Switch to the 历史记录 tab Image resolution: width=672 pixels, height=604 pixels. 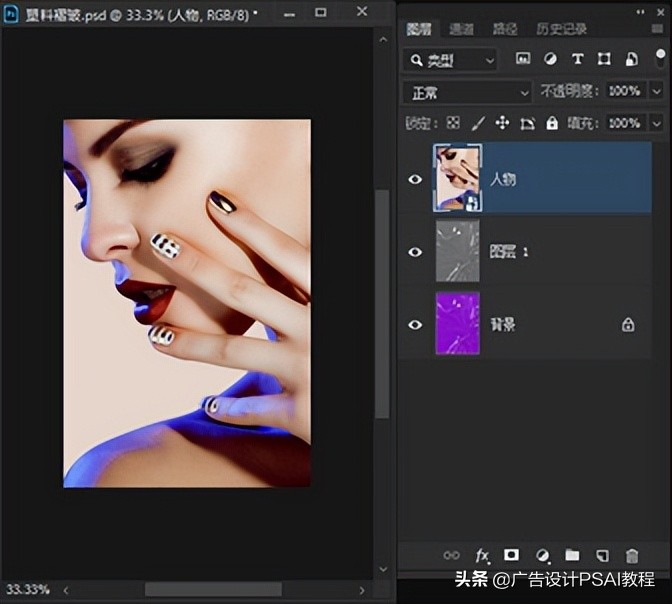pyautogui.click(x=561, y=29)
